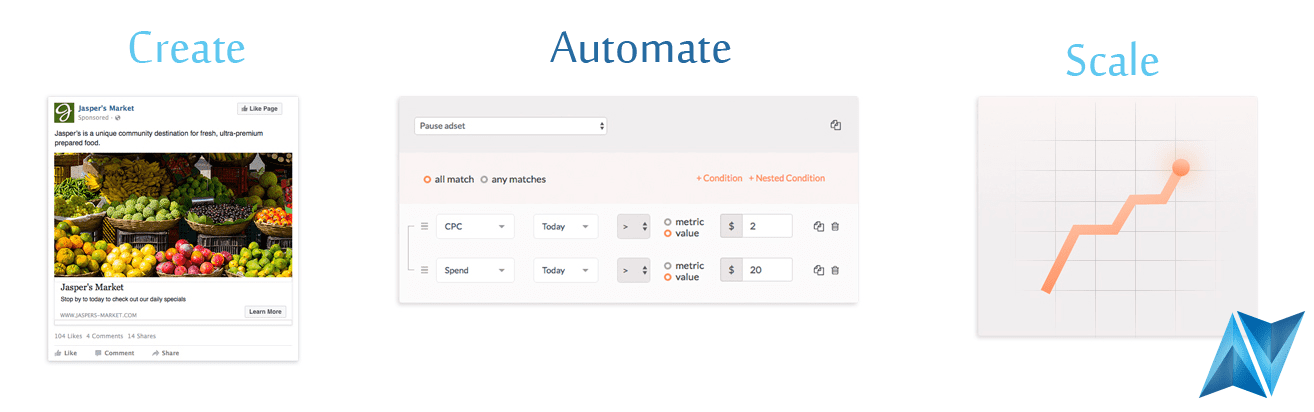Click the drag handle on Spend row
This screenshot has width=1314, height=412.
point(424,270)
